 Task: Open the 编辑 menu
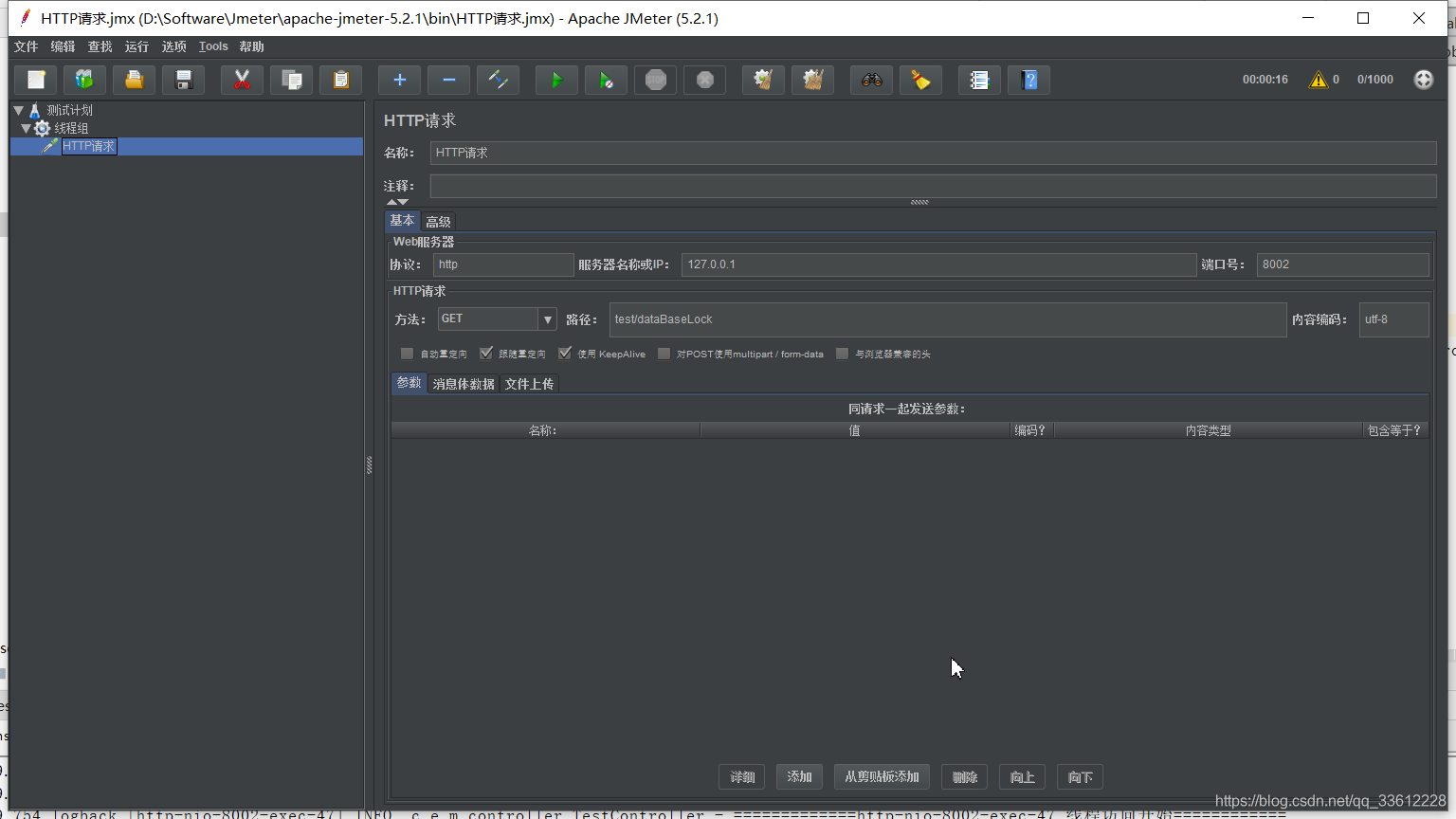(63, 46)
